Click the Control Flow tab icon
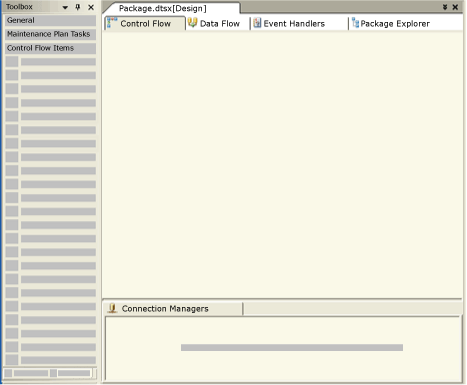 tap(112, 23)
